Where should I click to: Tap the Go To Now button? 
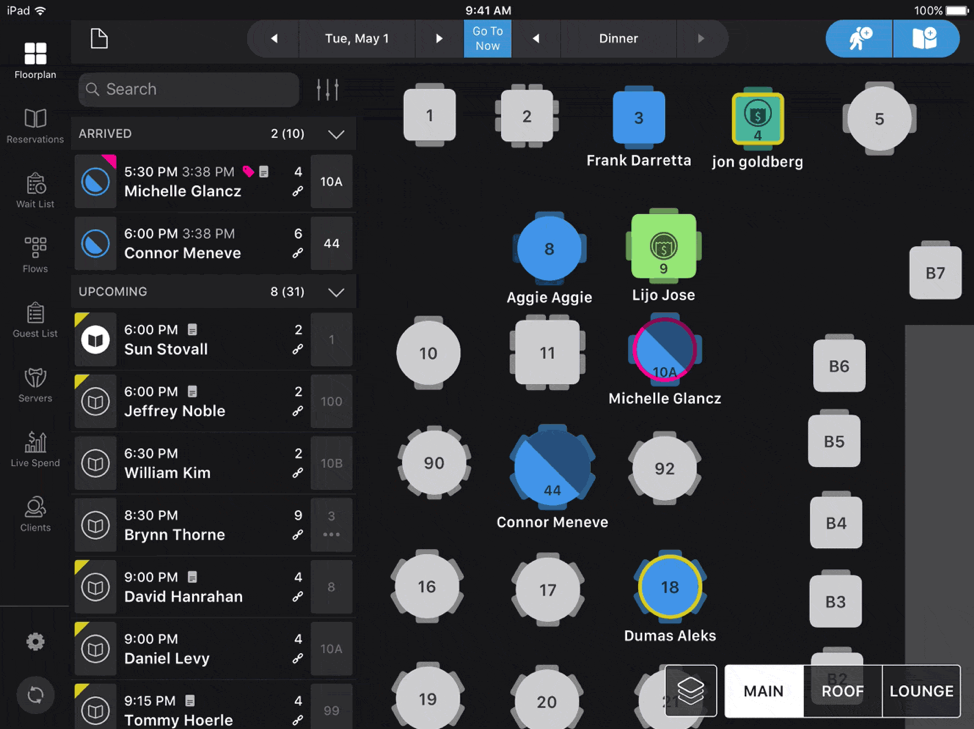point(487,38)
